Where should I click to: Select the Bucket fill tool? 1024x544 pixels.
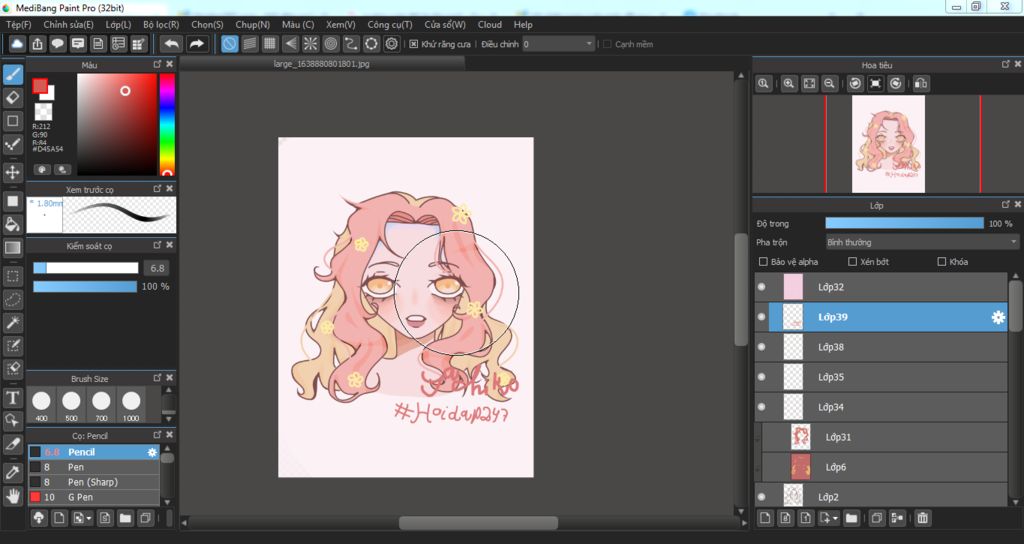click(x=12, y=224)
